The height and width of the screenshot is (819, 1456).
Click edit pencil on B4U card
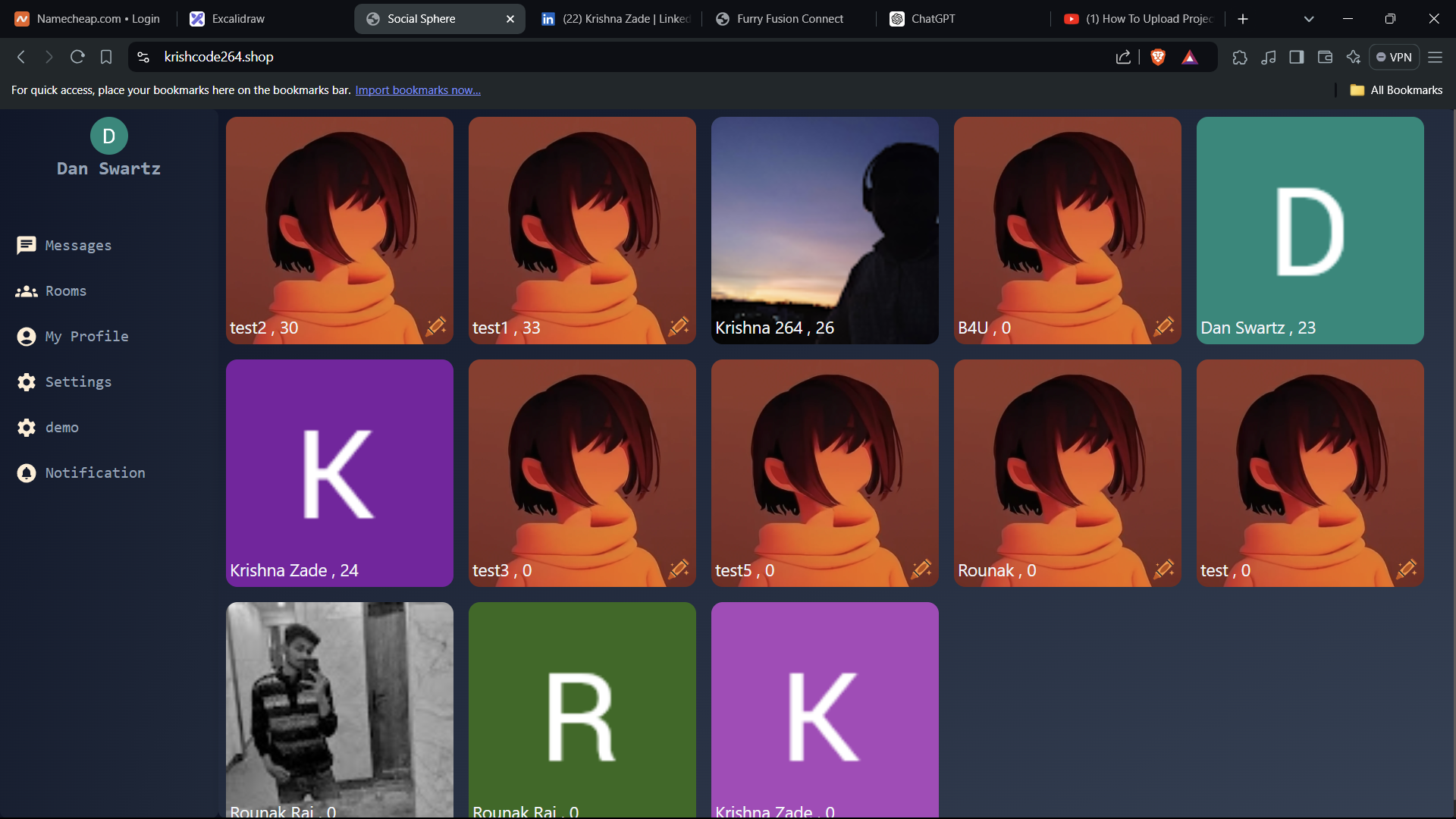tap(1164, 327)
